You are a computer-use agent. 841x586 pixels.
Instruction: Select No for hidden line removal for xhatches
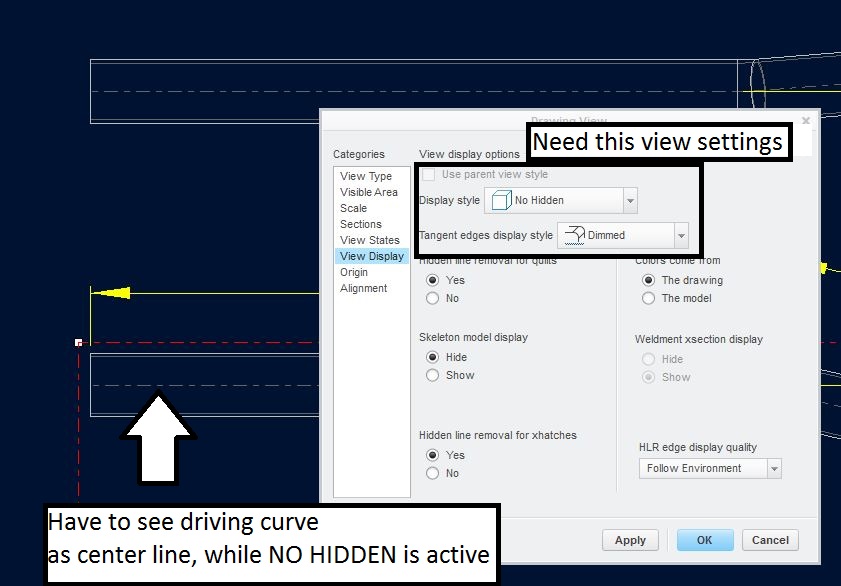click(x=431, y=473)
